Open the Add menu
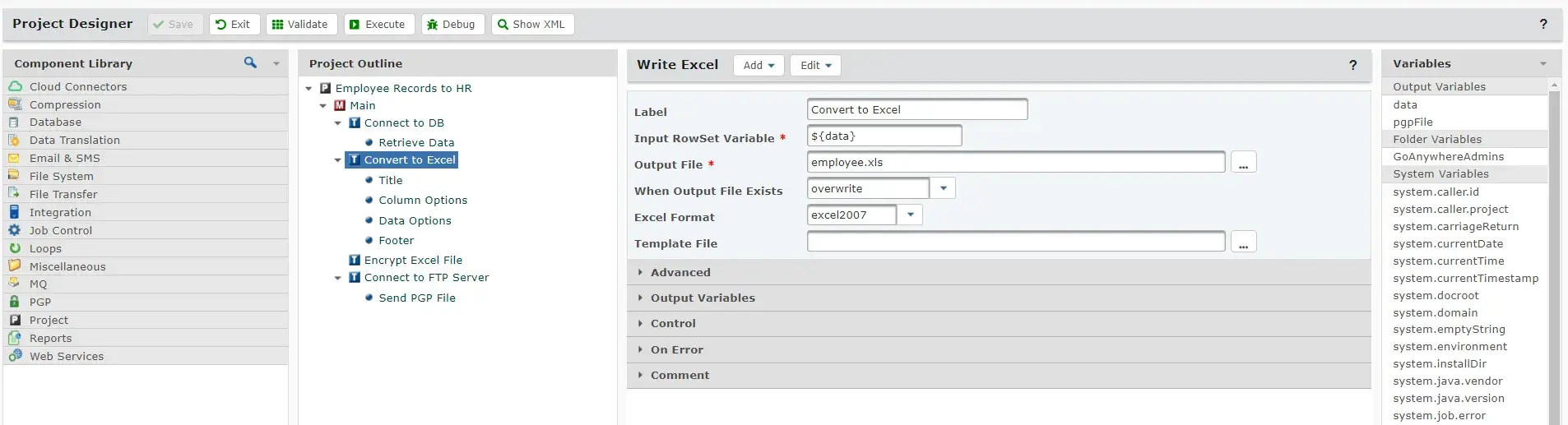The image size is (1568, 425). (758, 66)
